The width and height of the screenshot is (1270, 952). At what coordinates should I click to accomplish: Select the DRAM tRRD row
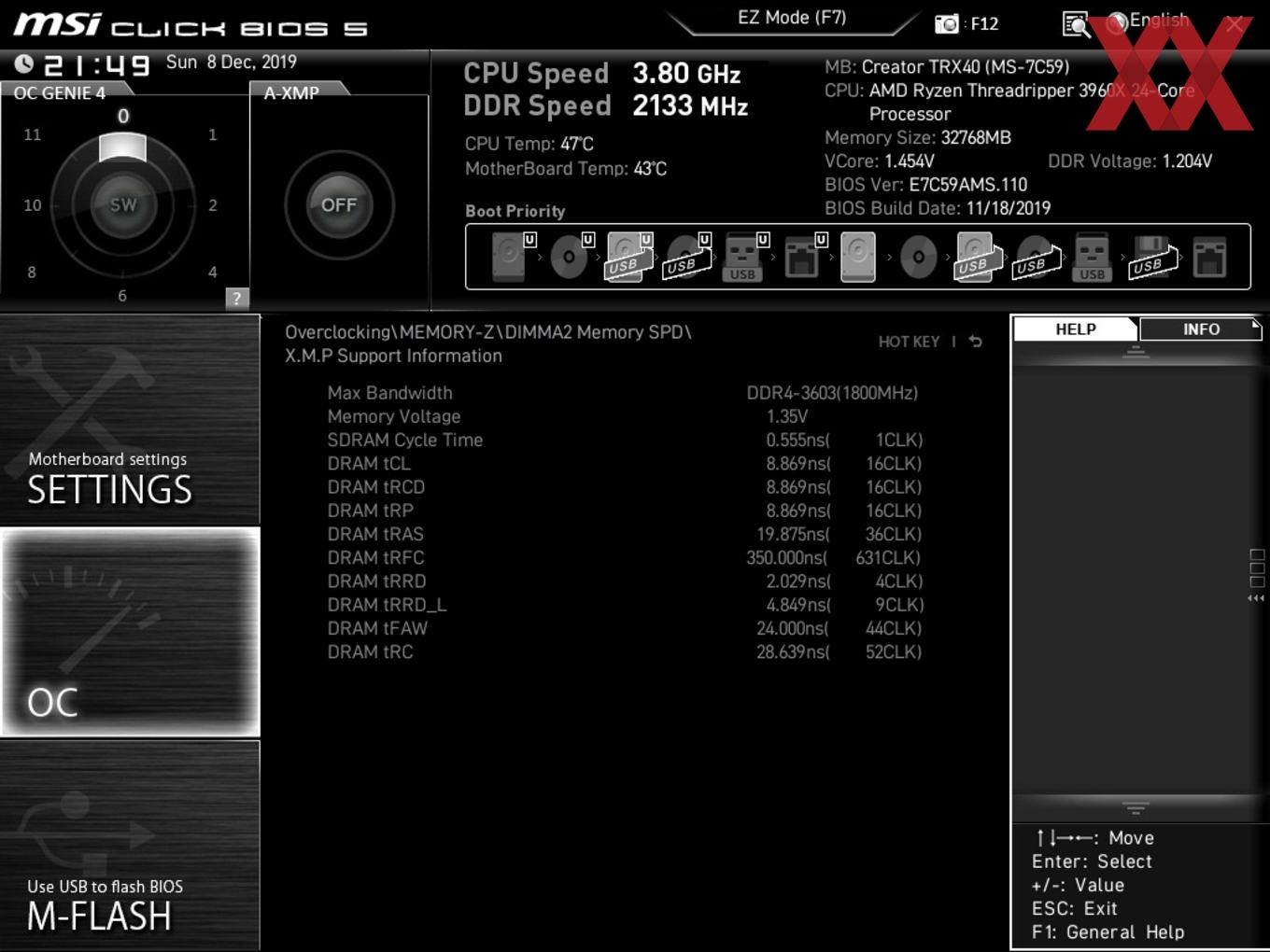(x=624, y=581)
